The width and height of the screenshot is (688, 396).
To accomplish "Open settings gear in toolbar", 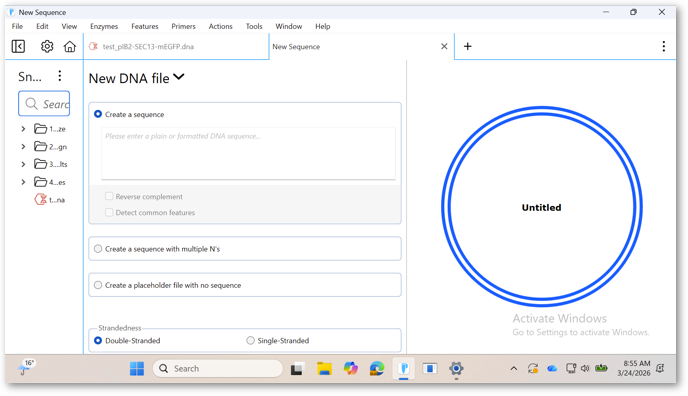I will point(47,46).
